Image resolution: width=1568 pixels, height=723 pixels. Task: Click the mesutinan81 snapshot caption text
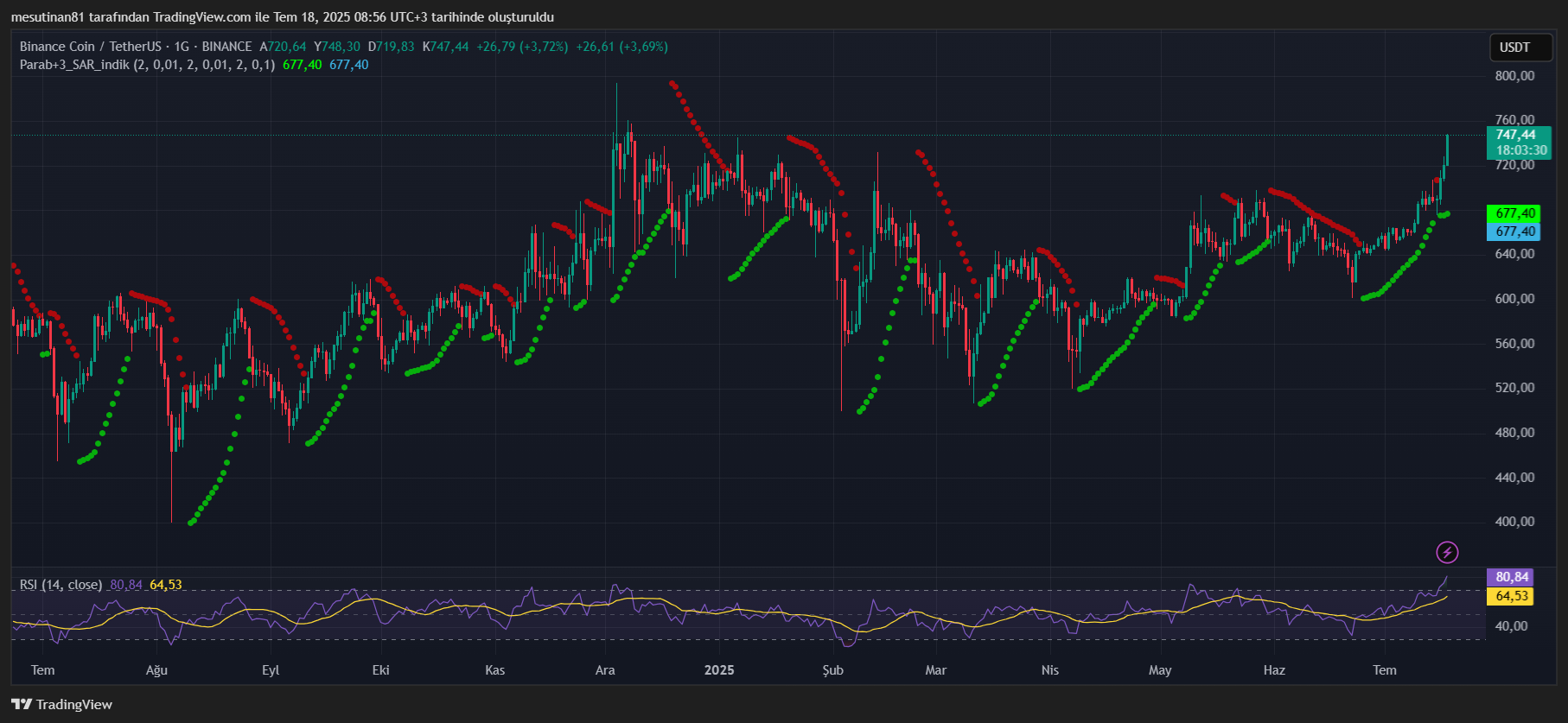[x=283, y=17]
